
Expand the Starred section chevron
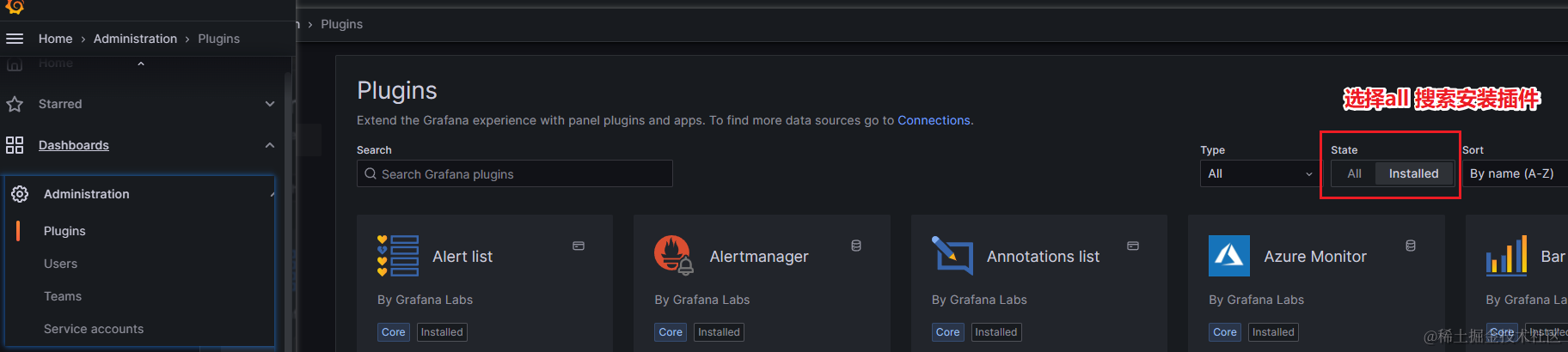(270, 104)
